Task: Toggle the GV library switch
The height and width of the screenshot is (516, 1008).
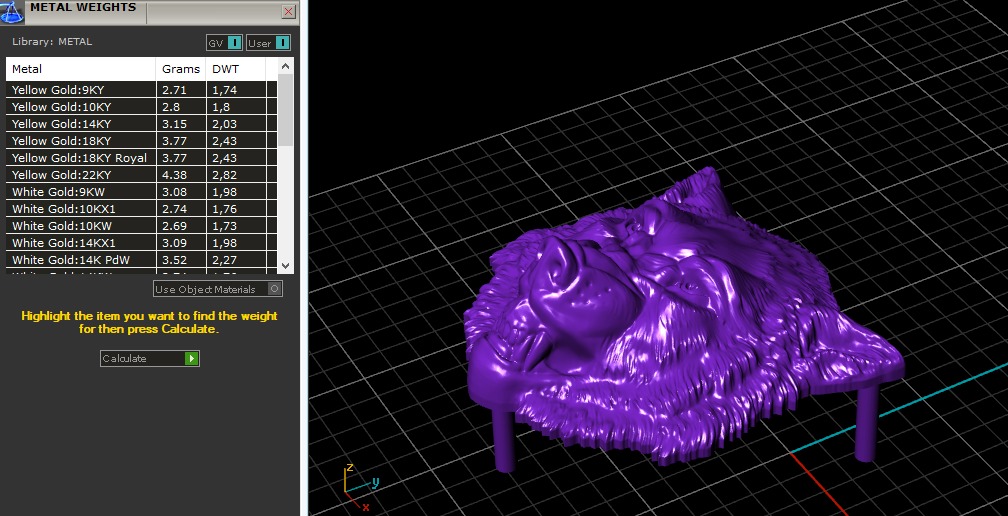Action: click(224, 43)
